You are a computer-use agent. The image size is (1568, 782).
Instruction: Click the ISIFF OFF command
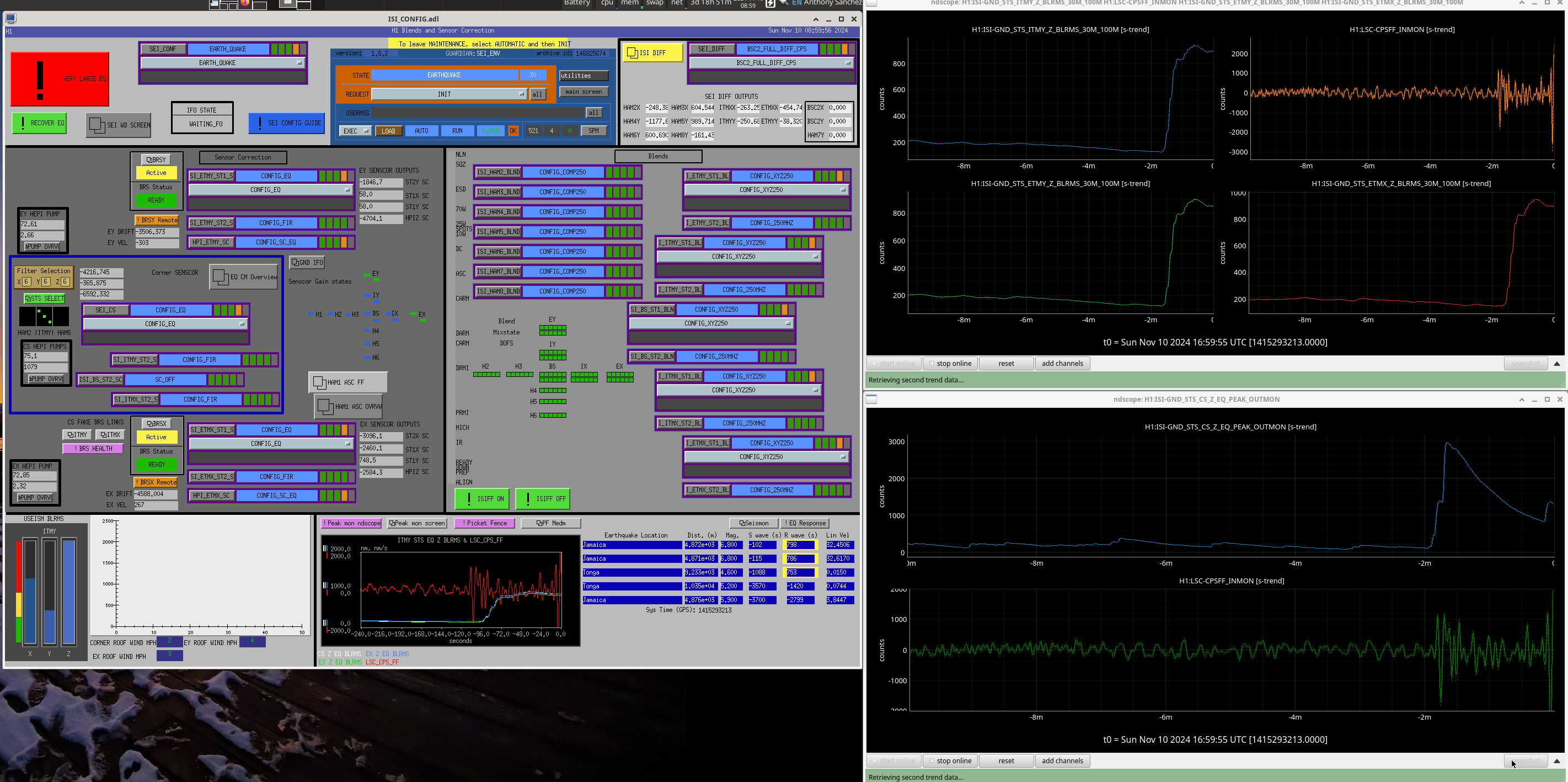click(x=543, y=499)
